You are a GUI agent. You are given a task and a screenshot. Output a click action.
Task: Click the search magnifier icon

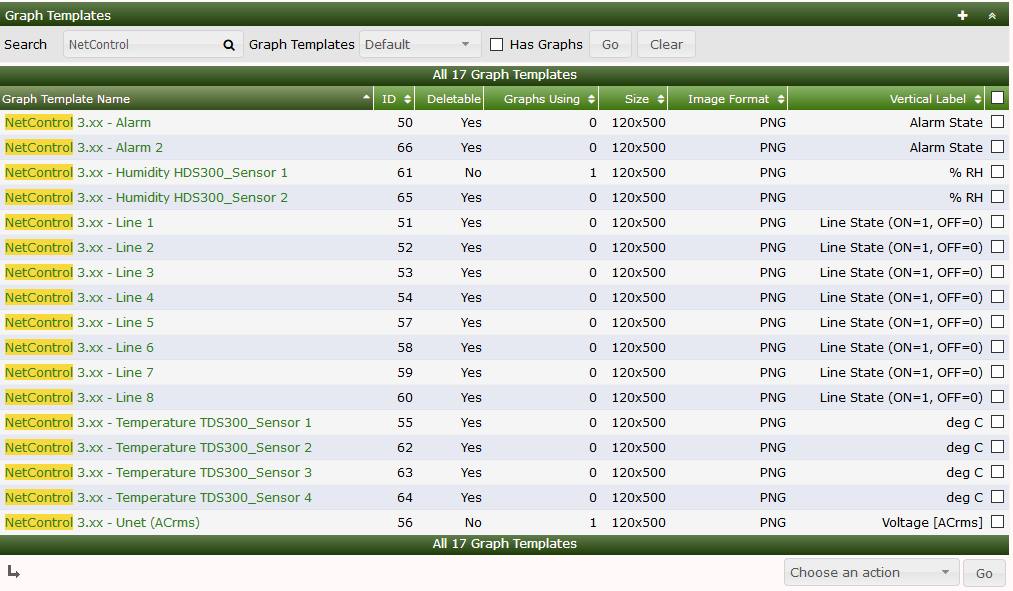[x=229, y=45]
